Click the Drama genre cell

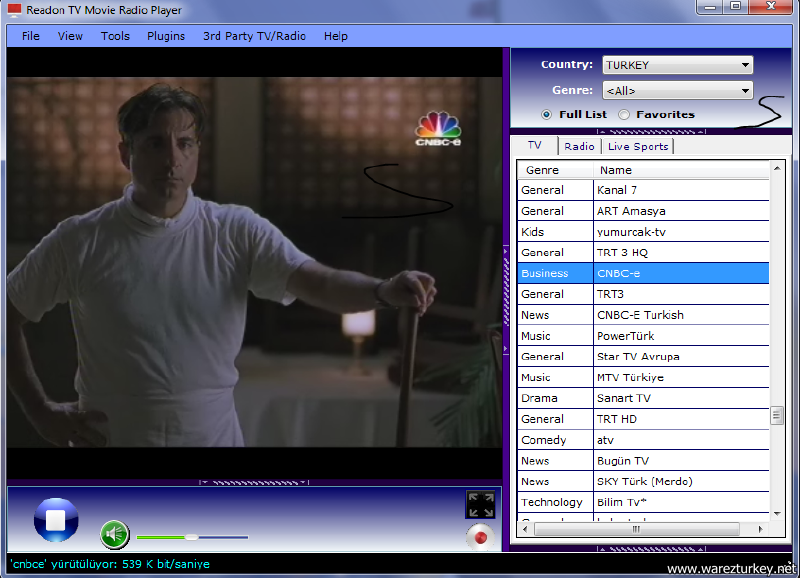coord(555,398)
